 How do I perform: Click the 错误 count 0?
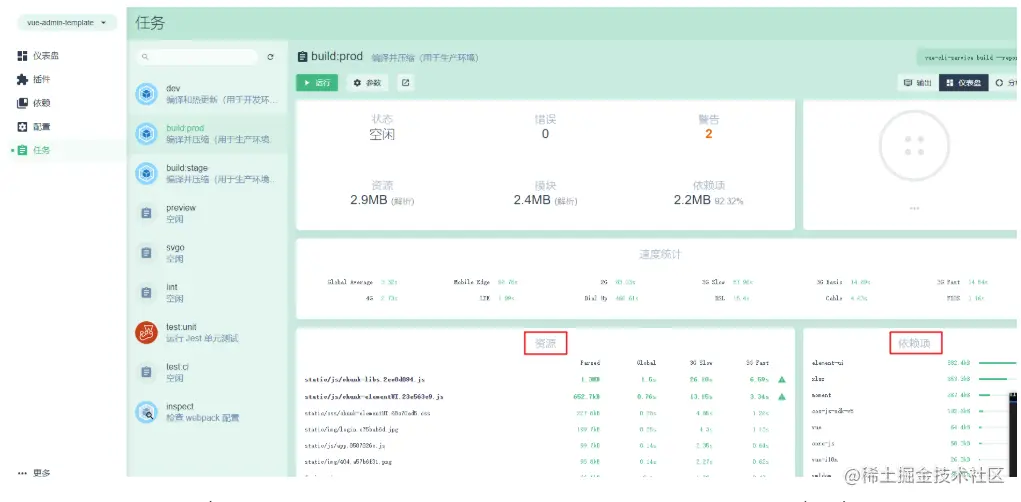pos(545,134)
